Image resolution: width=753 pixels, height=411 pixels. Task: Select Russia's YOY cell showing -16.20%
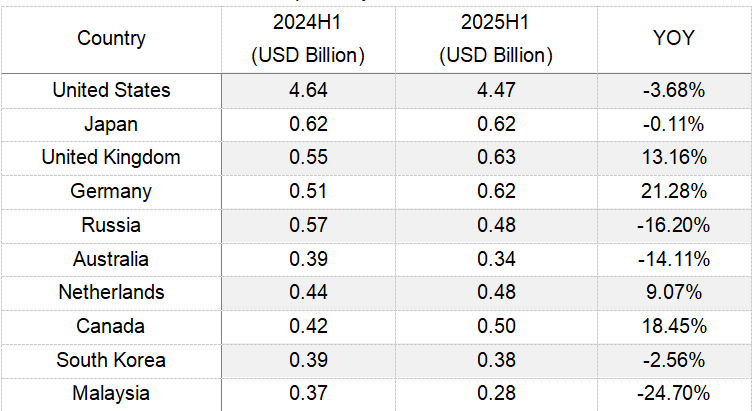pos(674,225)
